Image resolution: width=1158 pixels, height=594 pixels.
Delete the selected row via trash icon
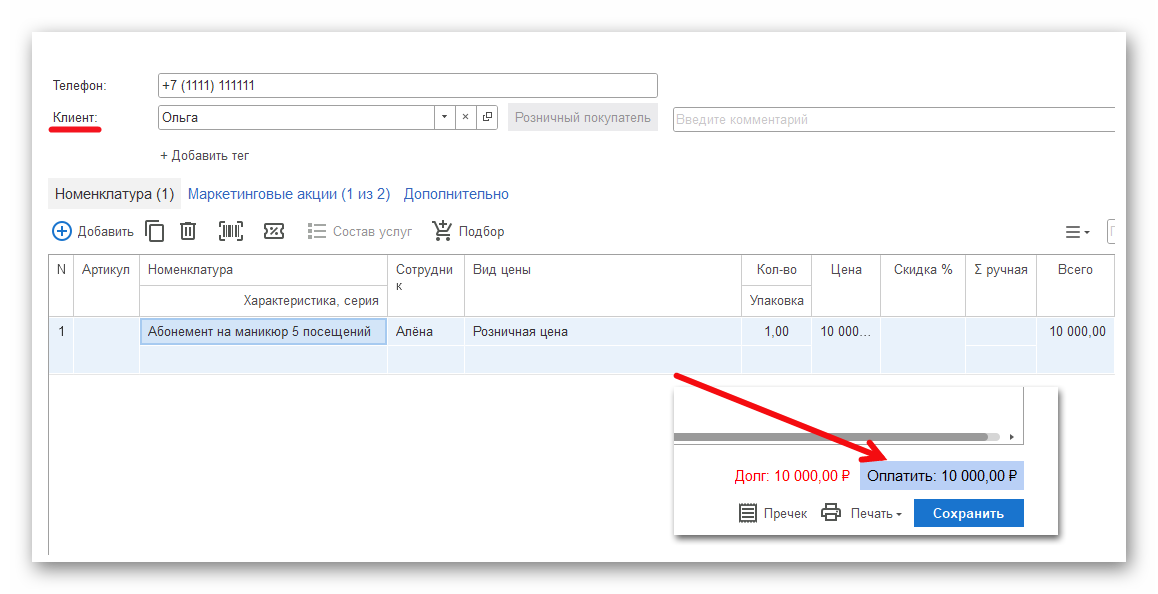189,230
